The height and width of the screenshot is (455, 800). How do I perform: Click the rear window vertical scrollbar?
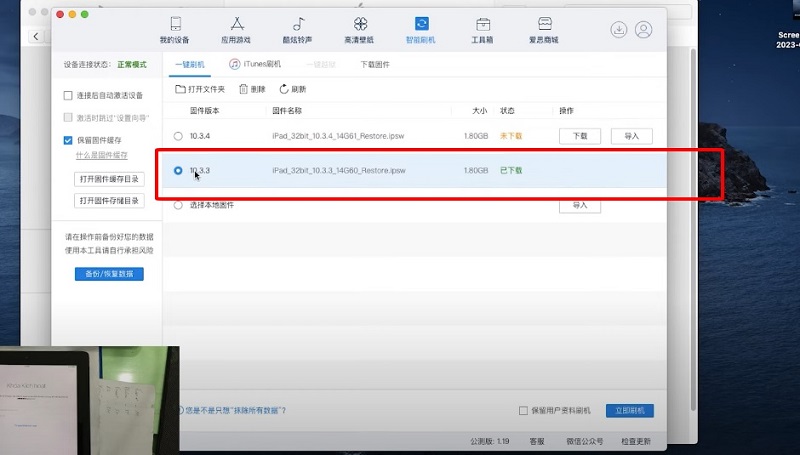(693, 230)
